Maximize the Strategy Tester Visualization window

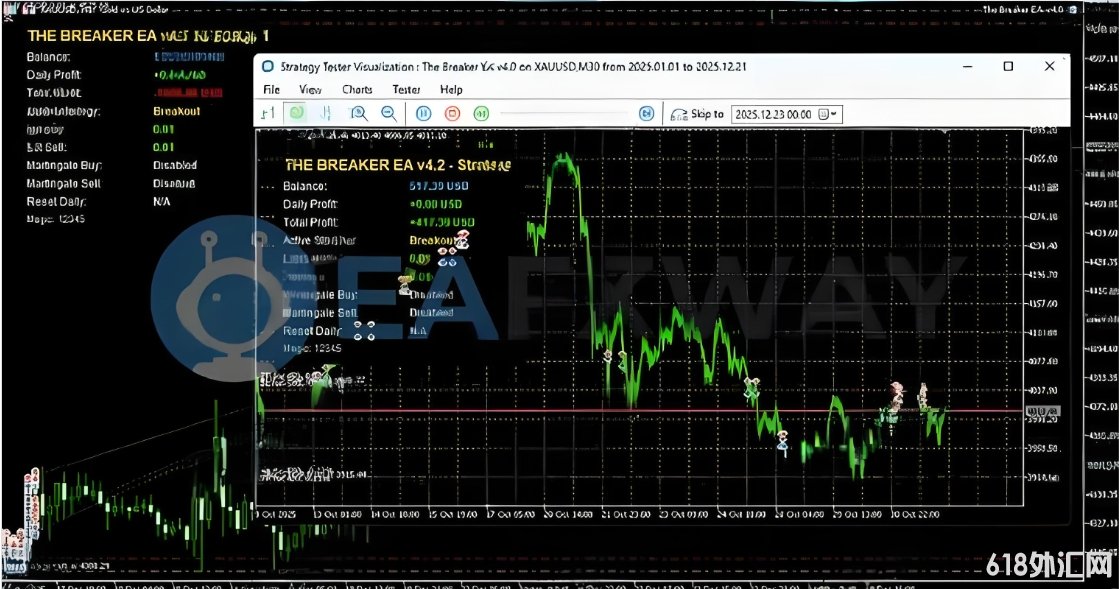tap(1008, 66)
